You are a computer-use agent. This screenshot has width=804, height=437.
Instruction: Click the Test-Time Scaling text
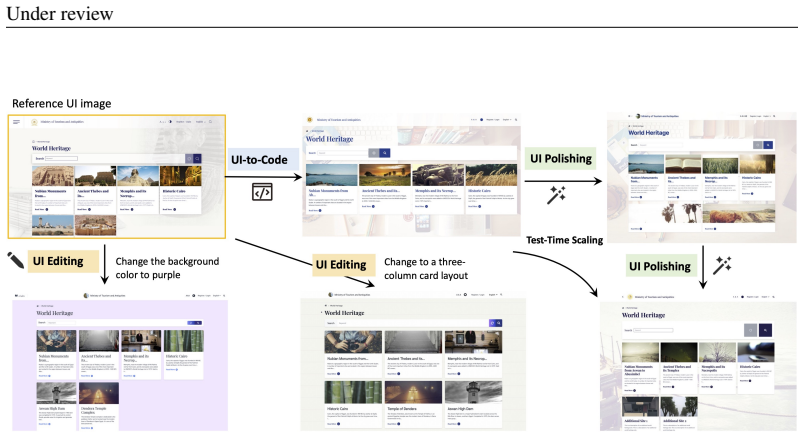click(565, 240)
